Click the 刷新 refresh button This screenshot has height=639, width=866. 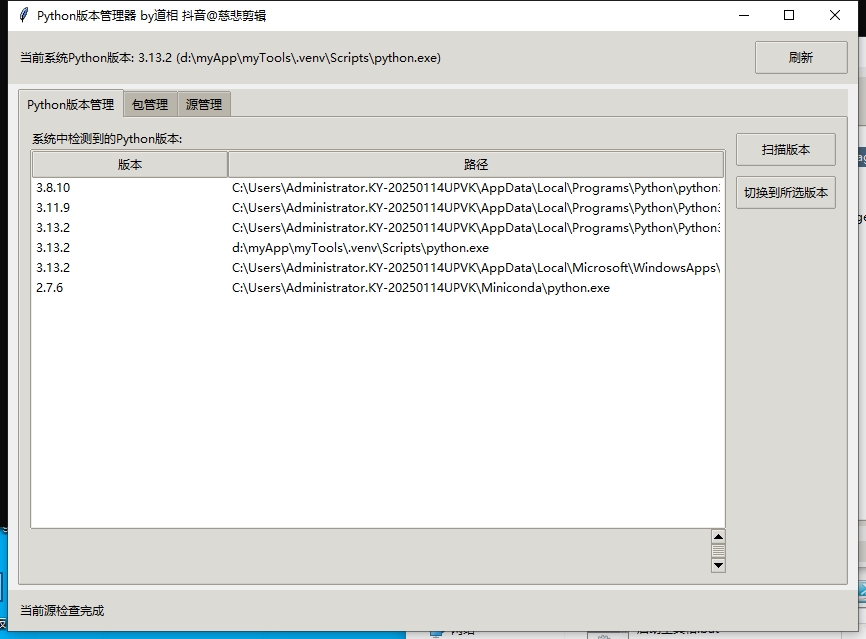pyautogui.click(x=801, y=57)
